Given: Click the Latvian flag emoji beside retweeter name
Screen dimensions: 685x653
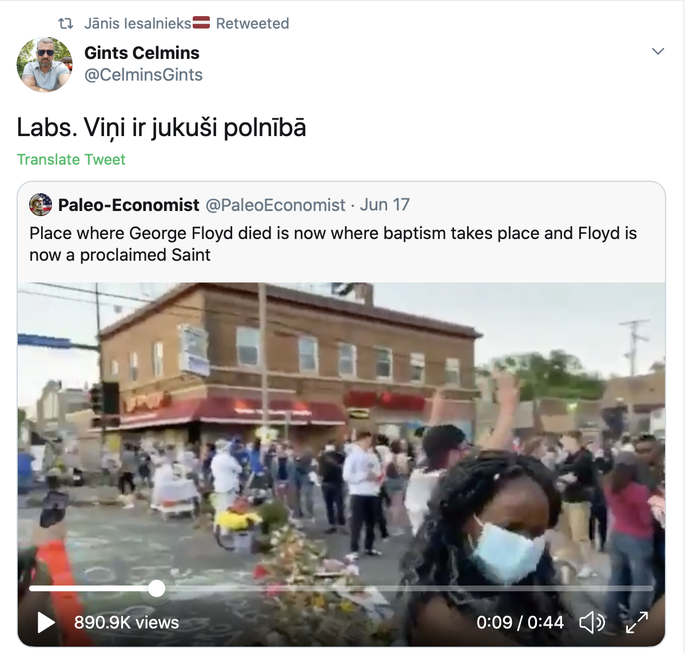Looking at the screenshot, I should pyautogui.click(x=201, y=22).
